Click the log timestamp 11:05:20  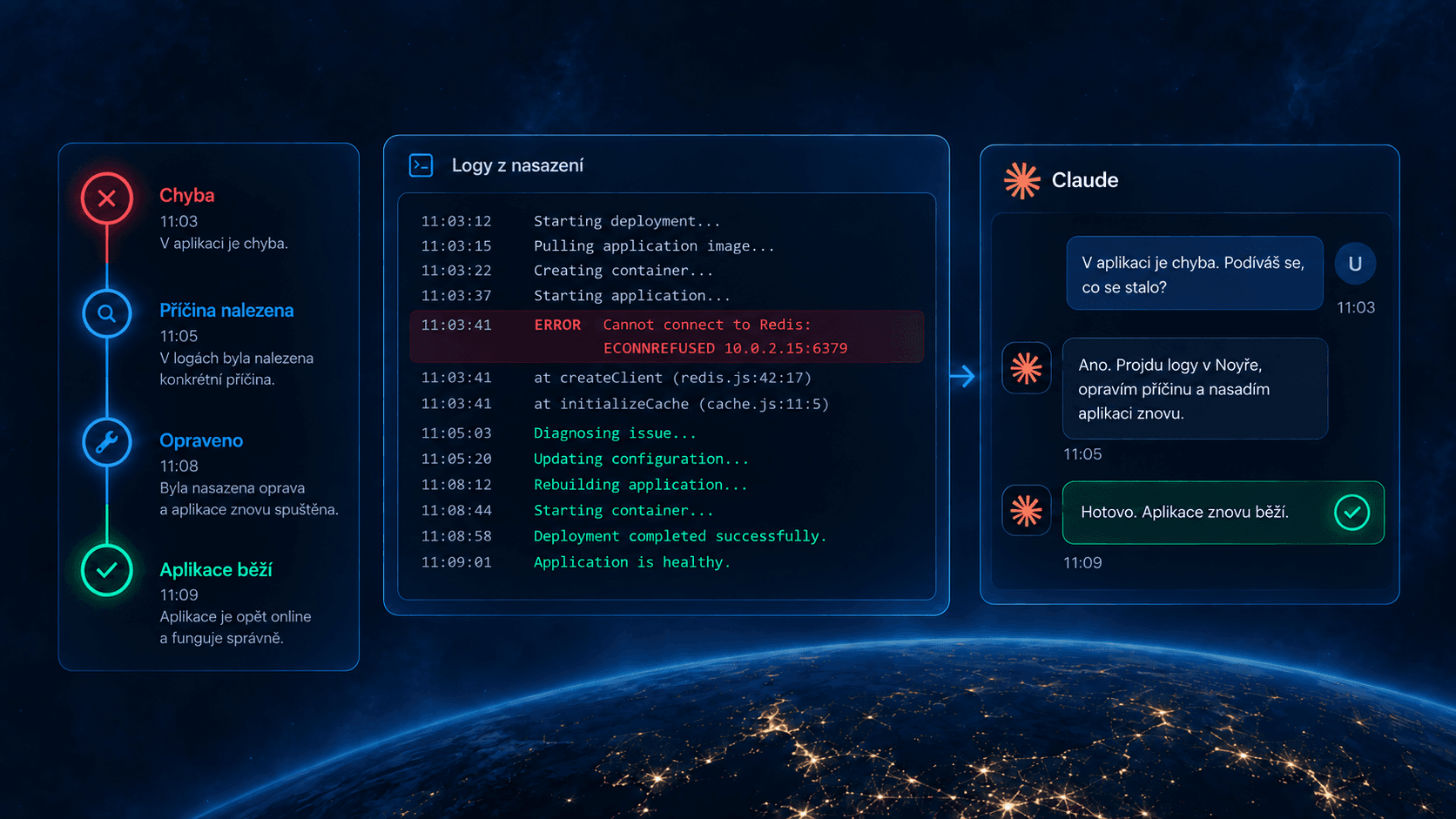tap(456, 459)
